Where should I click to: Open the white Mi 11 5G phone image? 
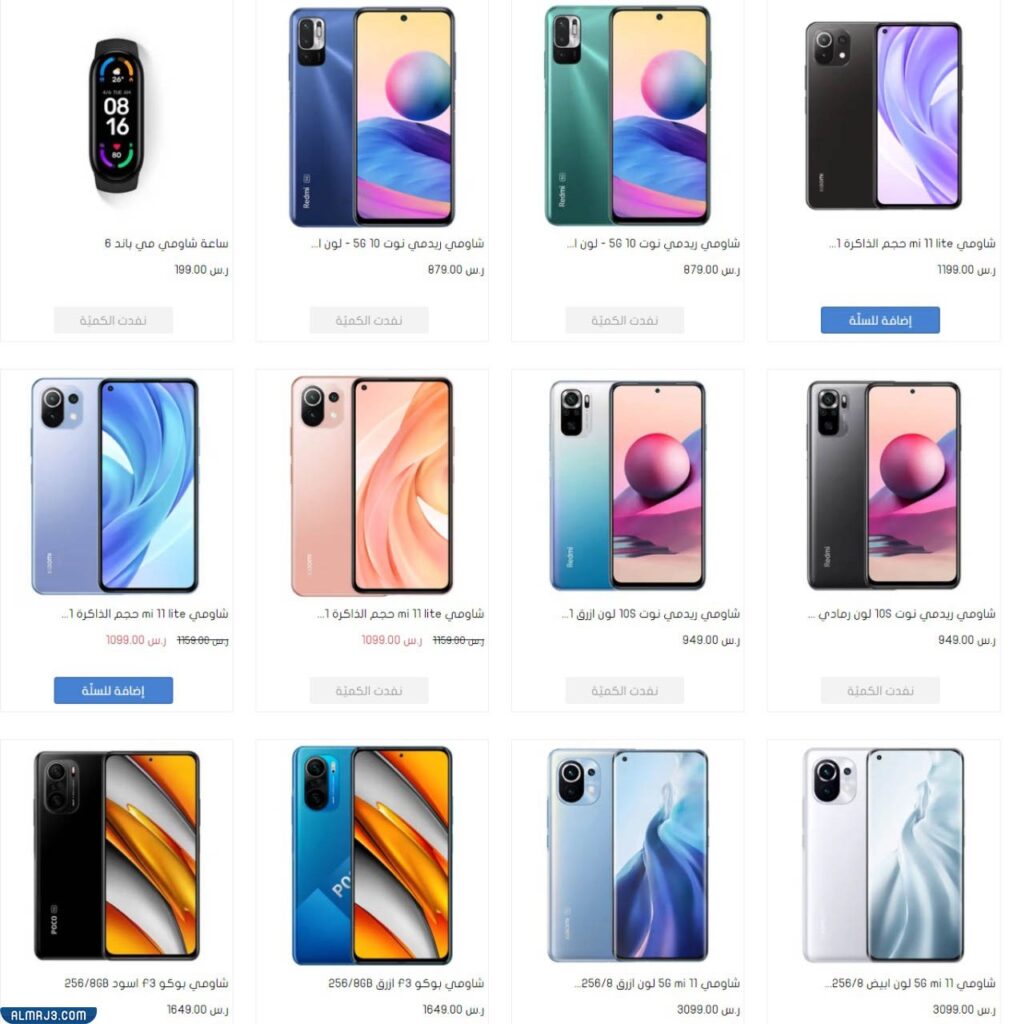(884, 856)
